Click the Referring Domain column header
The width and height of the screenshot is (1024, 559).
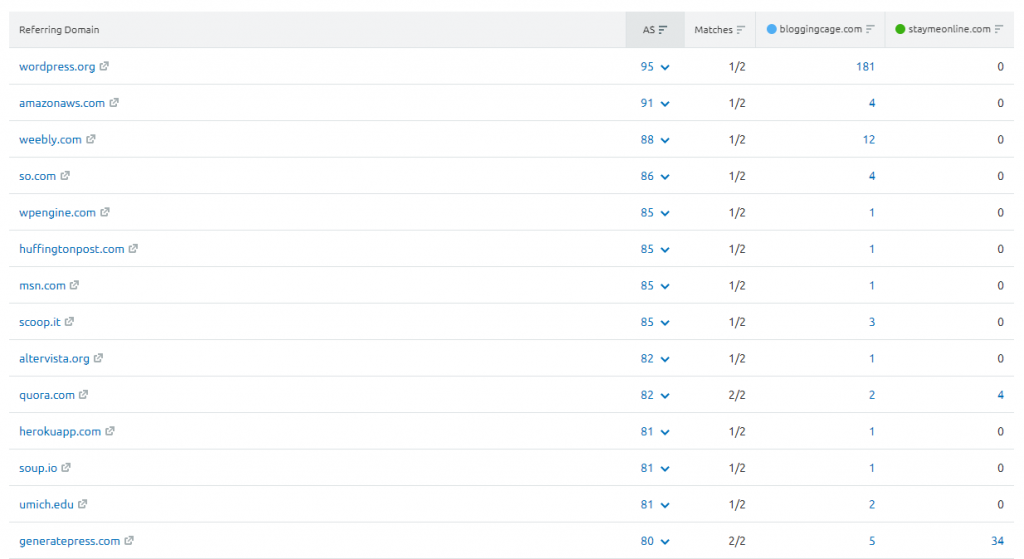pyautogui.click(x=59, y=30)
